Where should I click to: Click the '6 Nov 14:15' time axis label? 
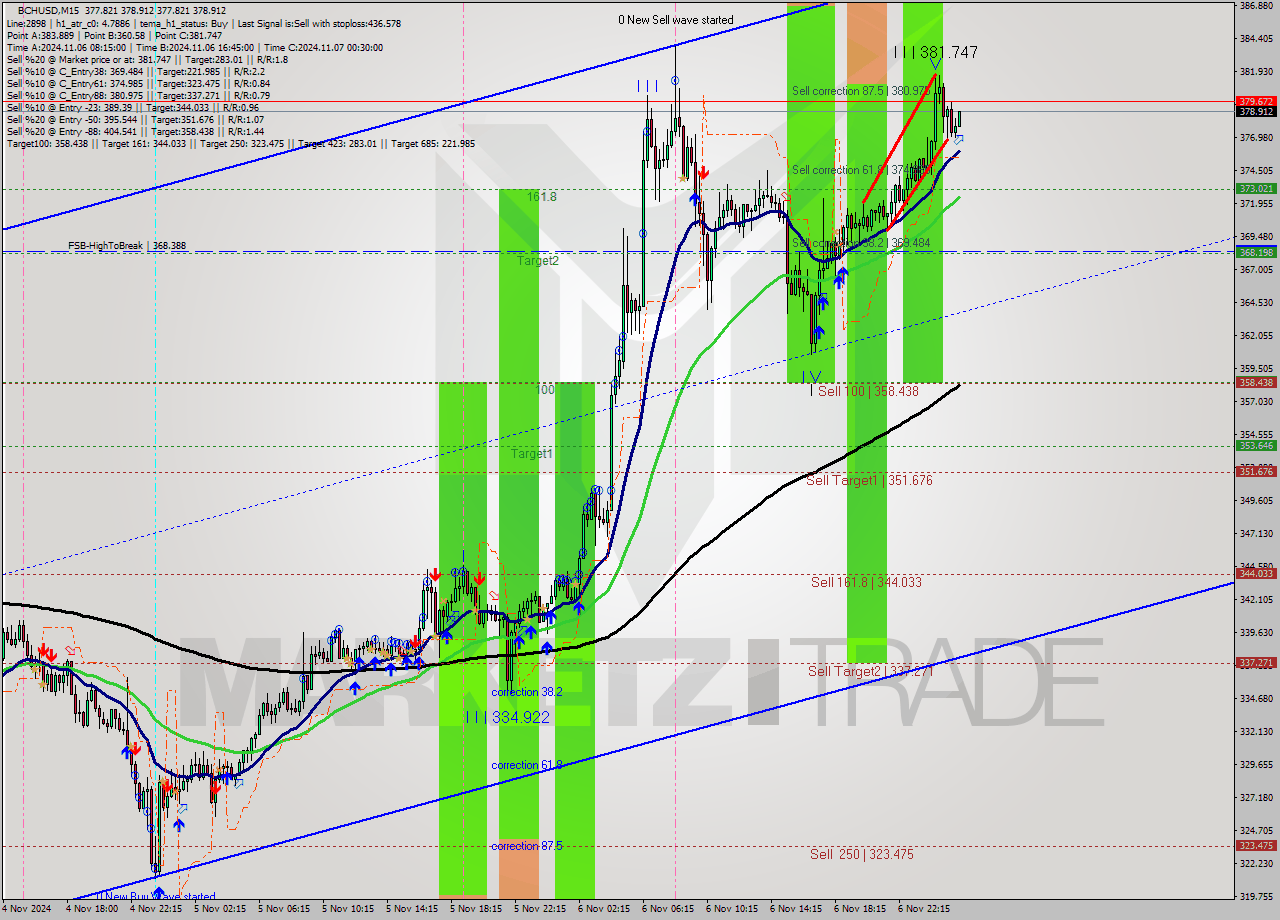coord(795,909)
